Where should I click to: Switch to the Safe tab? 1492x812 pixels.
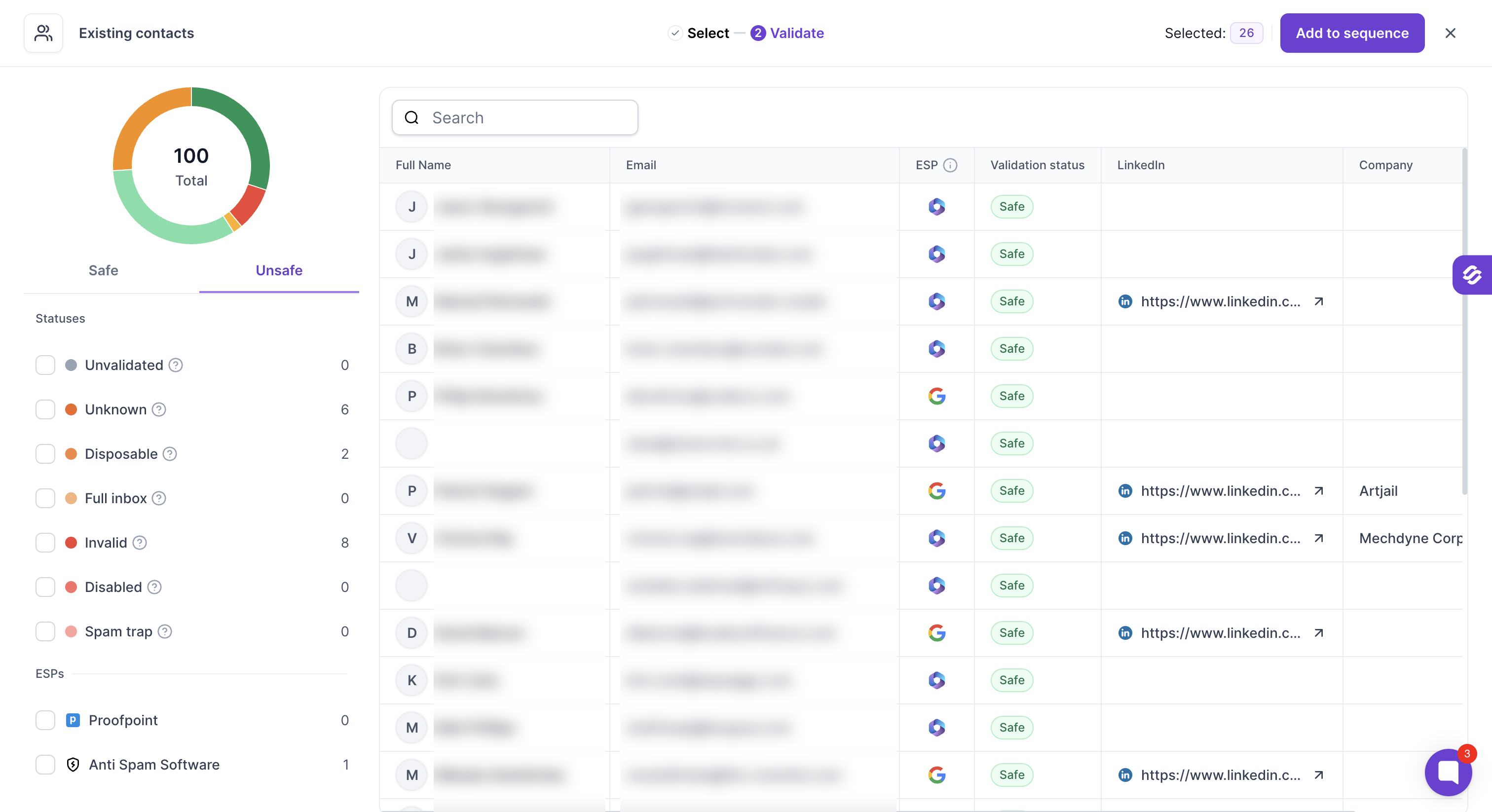point(103,270)
